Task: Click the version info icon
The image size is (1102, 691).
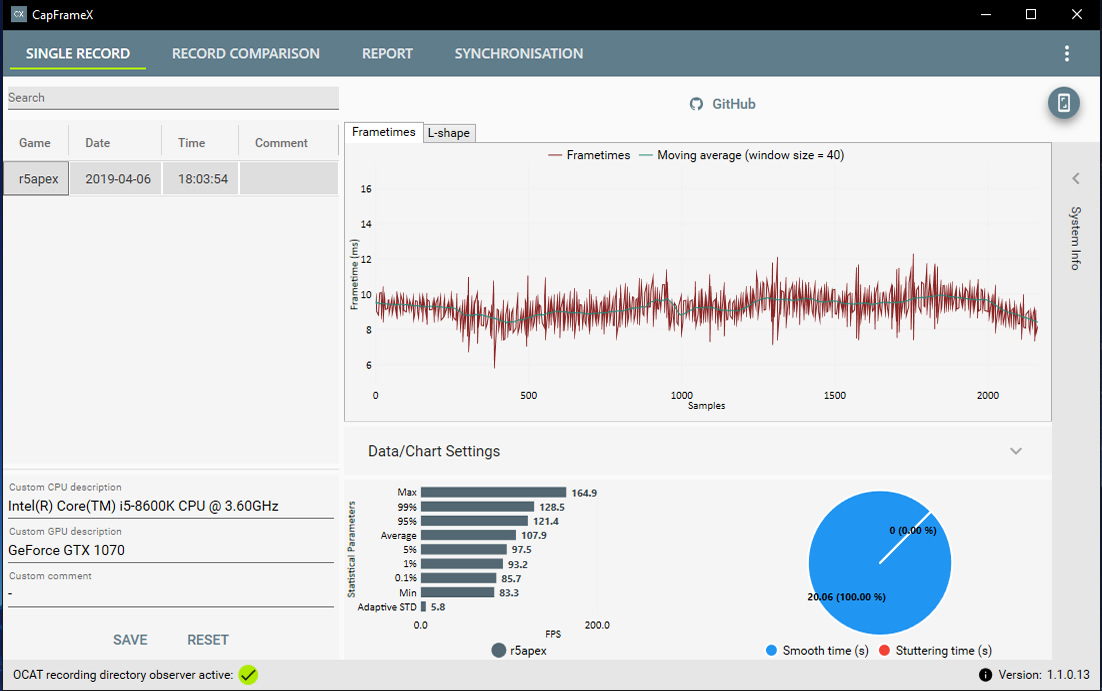Action: point(985,675)
